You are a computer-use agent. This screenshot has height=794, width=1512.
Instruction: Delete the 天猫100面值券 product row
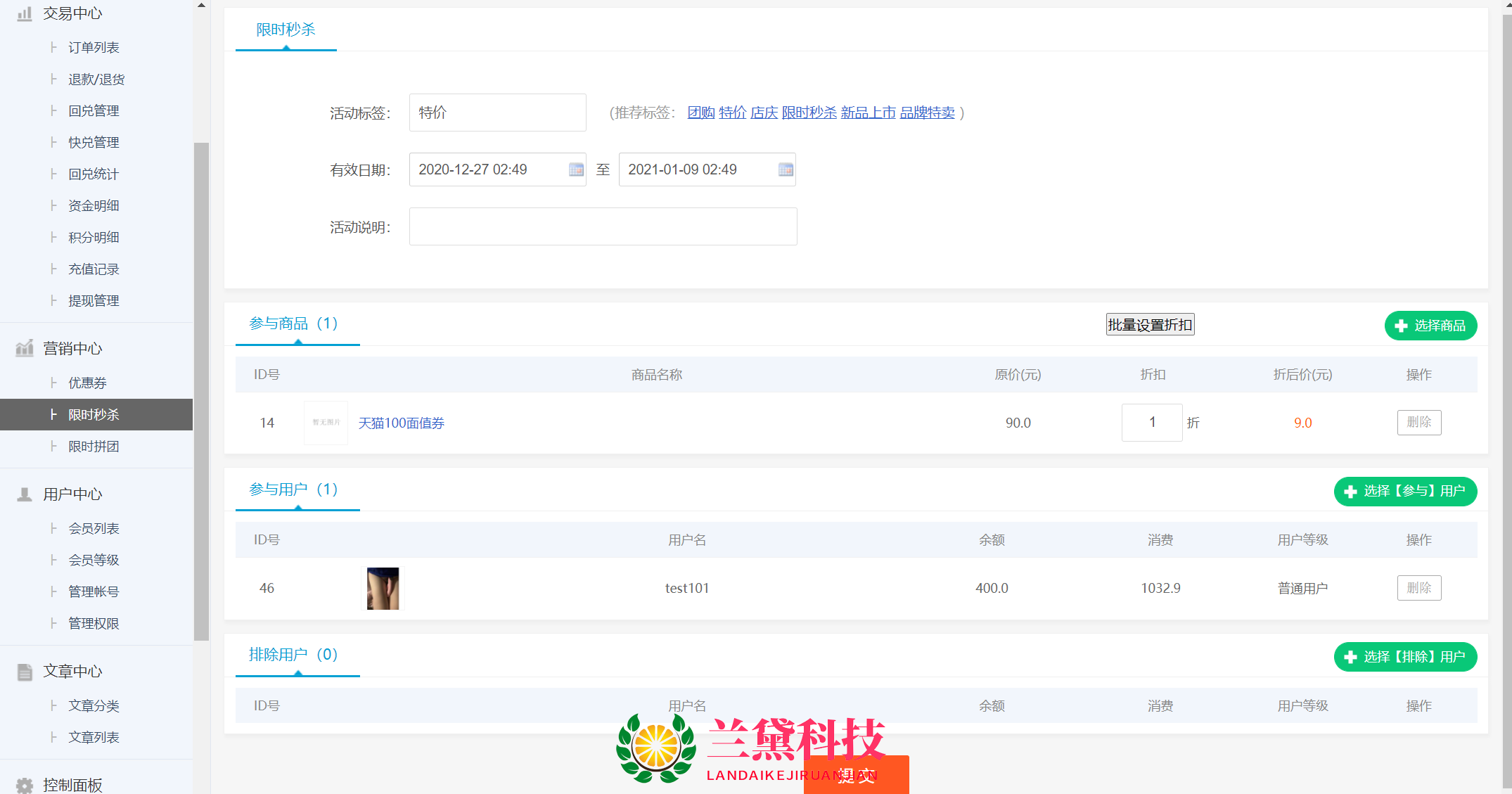1418,423
